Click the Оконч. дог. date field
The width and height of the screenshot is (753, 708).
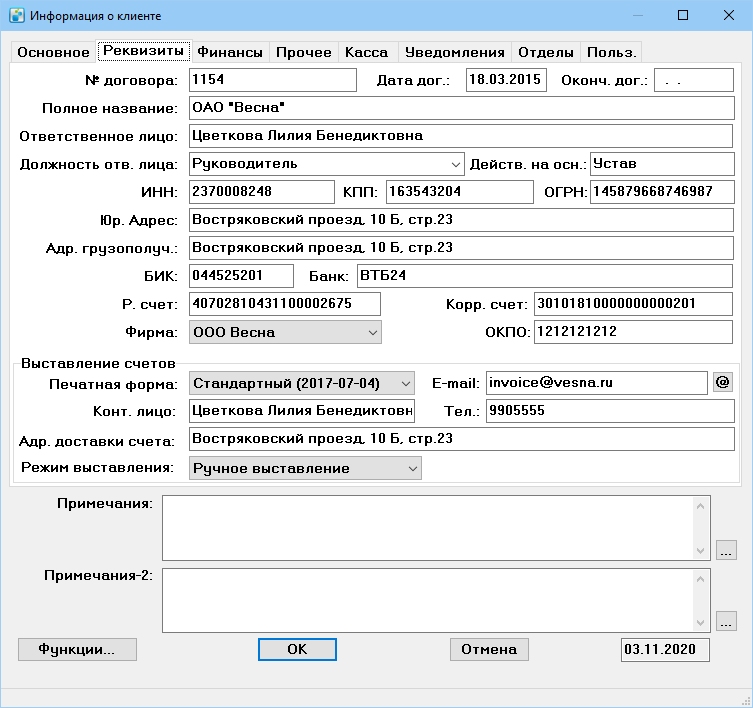click(694, 80)
